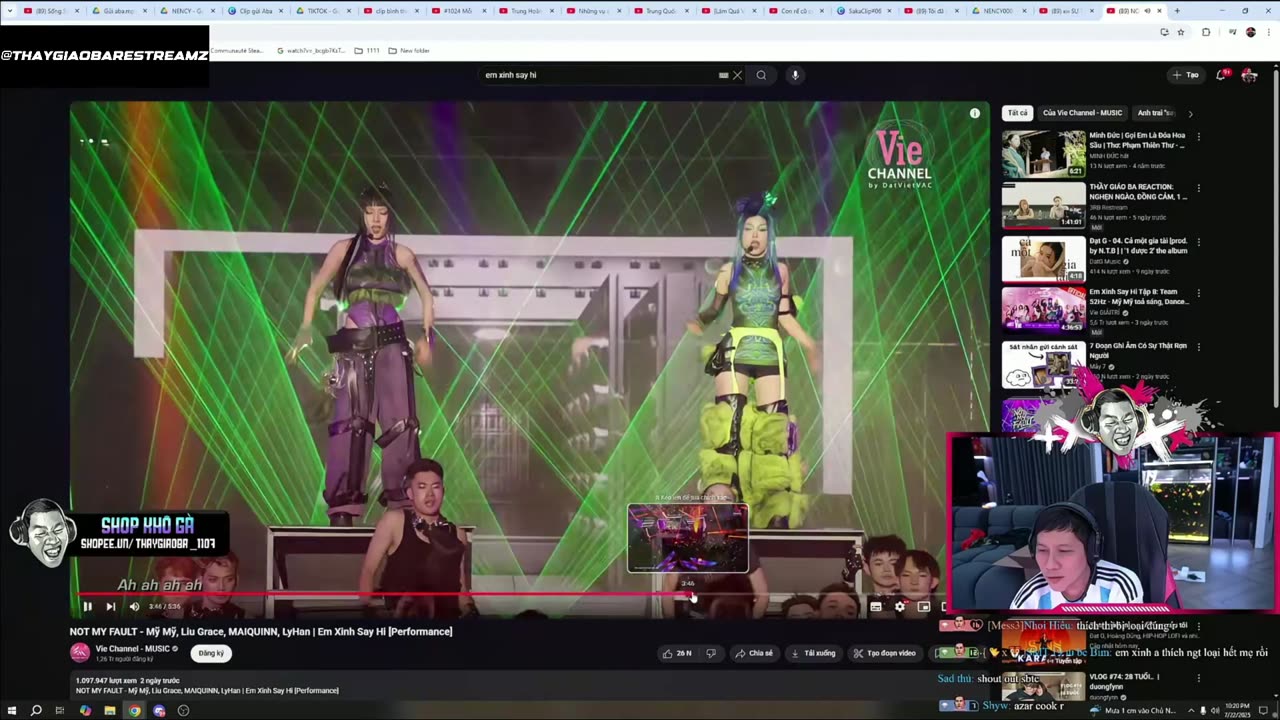Download the video via Tải xuống
This screenshot has height=720, width=1280.
click(813, 653)
